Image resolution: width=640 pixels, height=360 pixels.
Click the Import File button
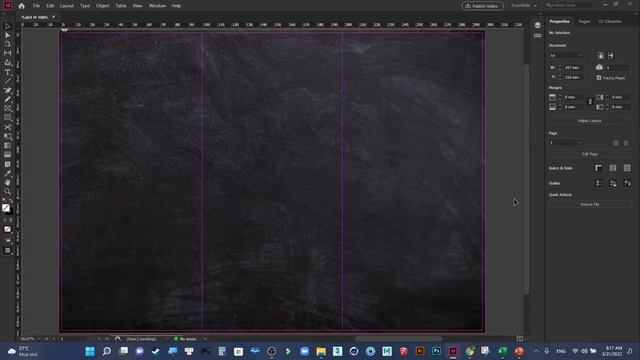tap(590, 204)
